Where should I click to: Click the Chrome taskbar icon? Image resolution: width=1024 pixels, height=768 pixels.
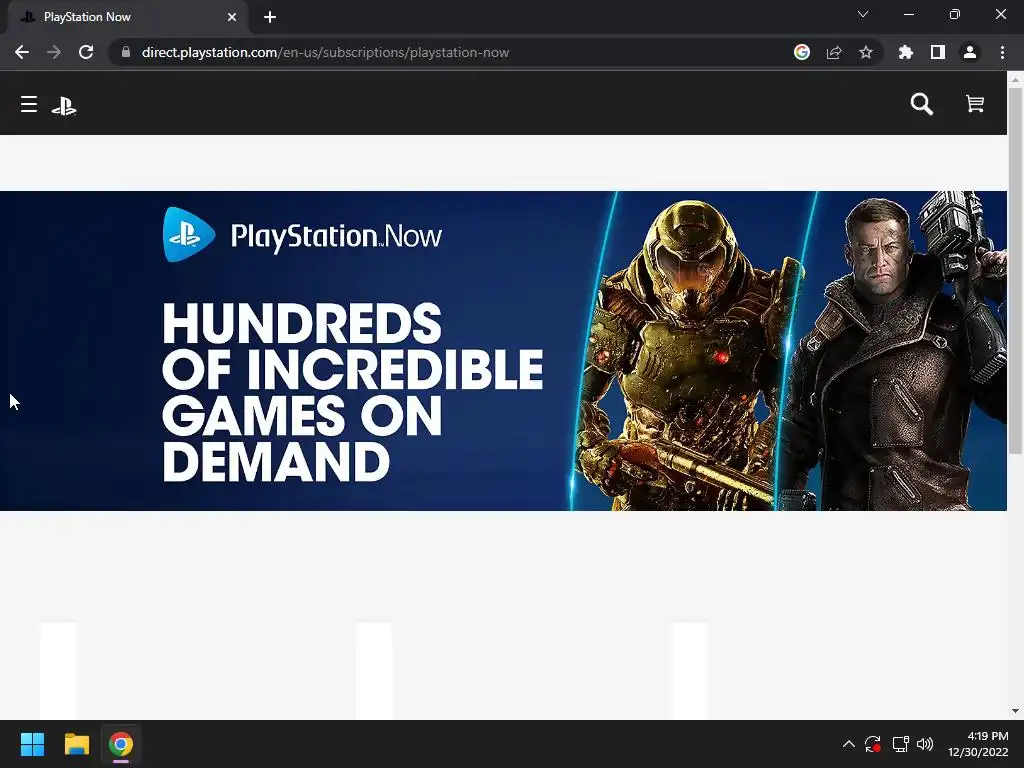coord(121,744)
